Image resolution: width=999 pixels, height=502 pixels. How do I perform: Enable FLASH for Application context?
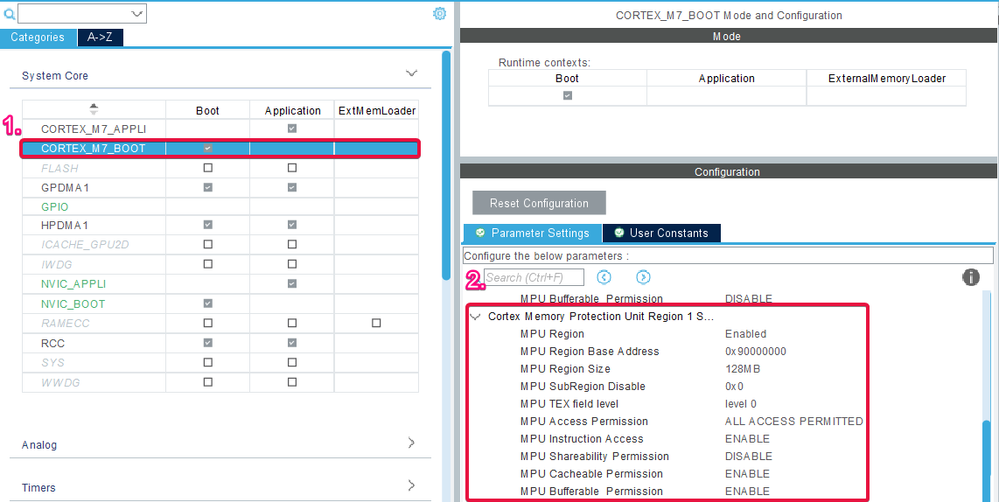tap(292, 168)
